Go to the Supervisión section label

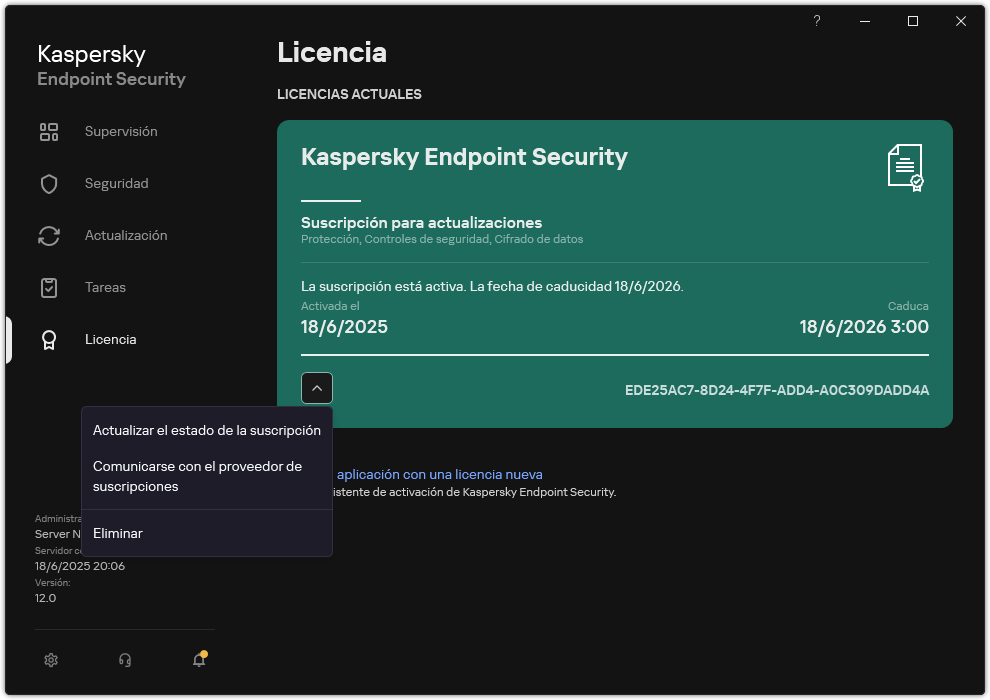(121, 131)
